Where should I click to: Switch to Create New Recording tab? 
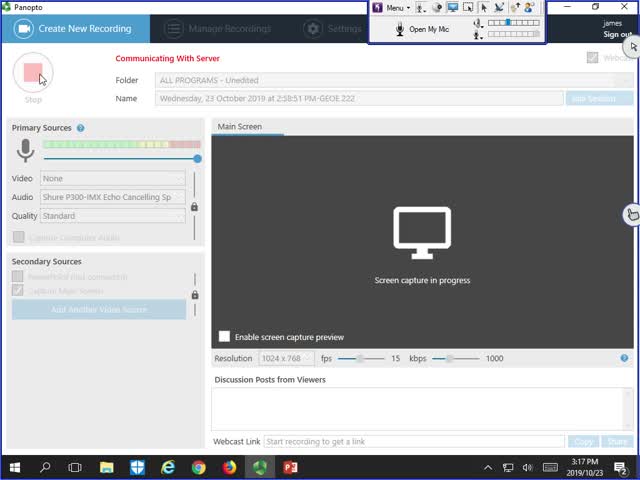76,29
